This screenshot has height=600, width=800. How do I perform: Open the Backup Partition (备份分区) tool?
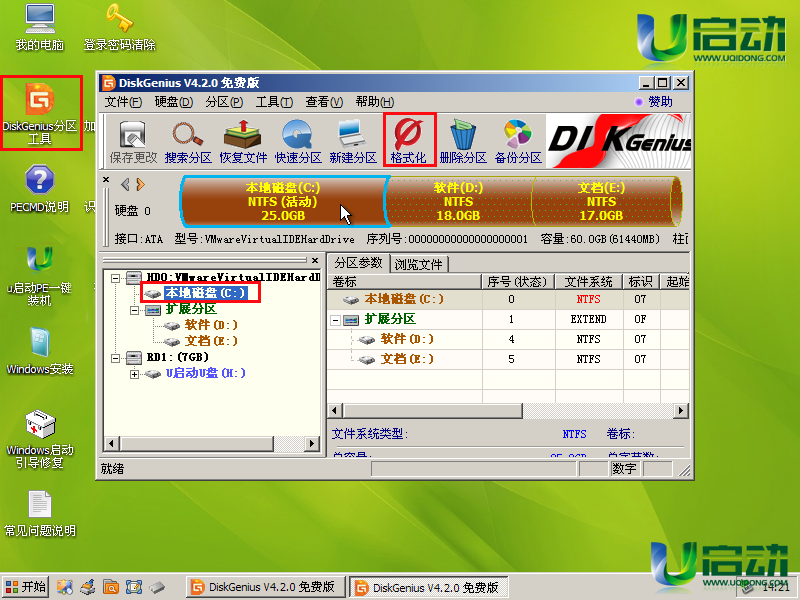518,141
